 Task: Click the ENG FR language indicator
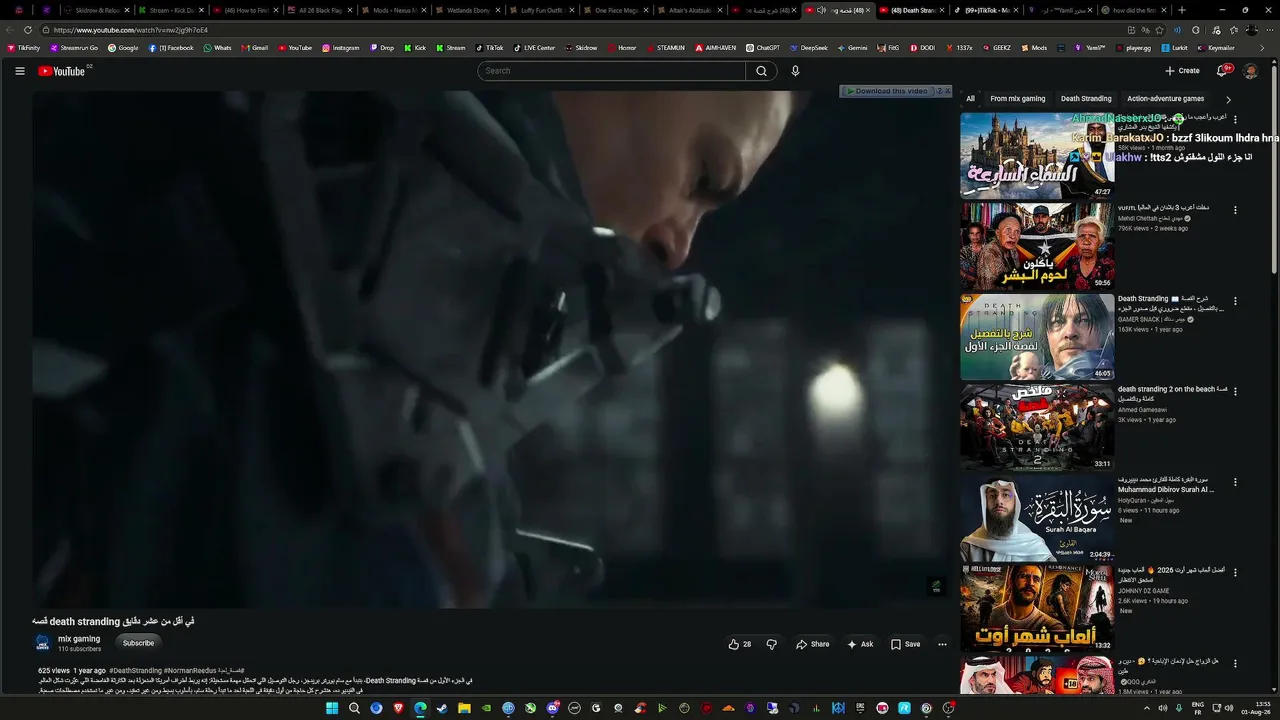(1198, 708)
